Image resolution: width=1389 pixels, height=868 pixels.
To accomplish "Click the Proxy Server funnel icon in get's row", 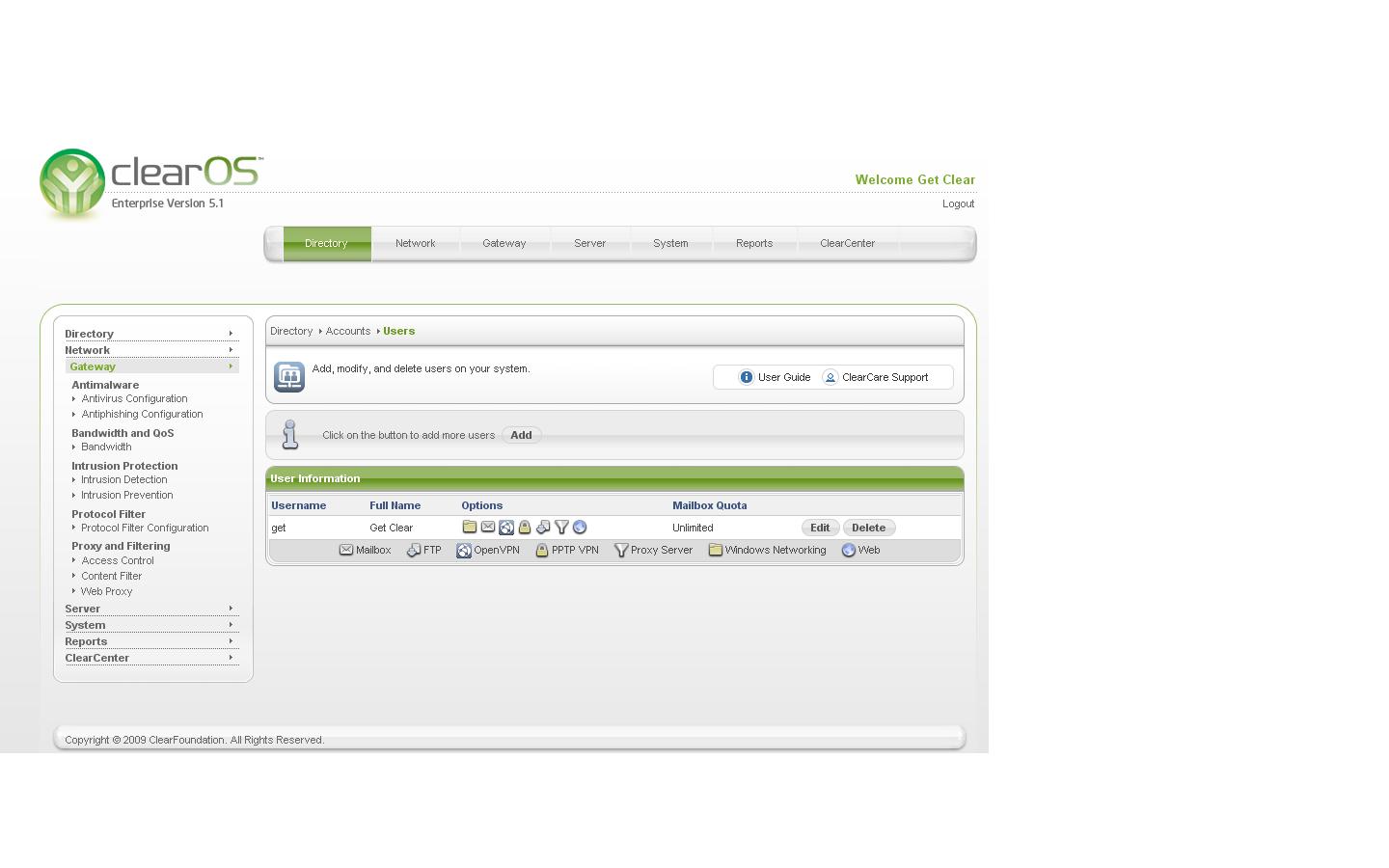I will pyautogui.click(x=561, y=528).
